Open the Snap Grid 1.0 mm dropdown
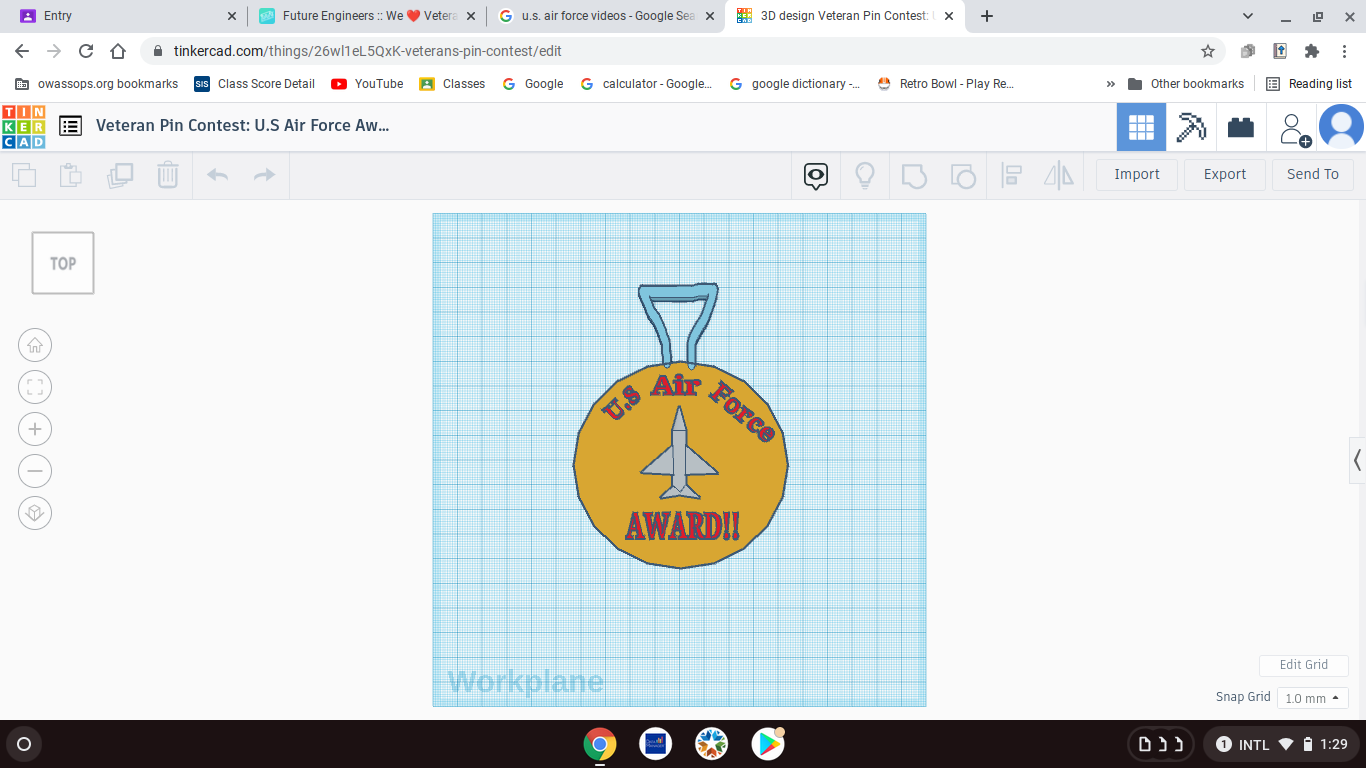The image size is (1366, 768). (x=1312, y=698)
